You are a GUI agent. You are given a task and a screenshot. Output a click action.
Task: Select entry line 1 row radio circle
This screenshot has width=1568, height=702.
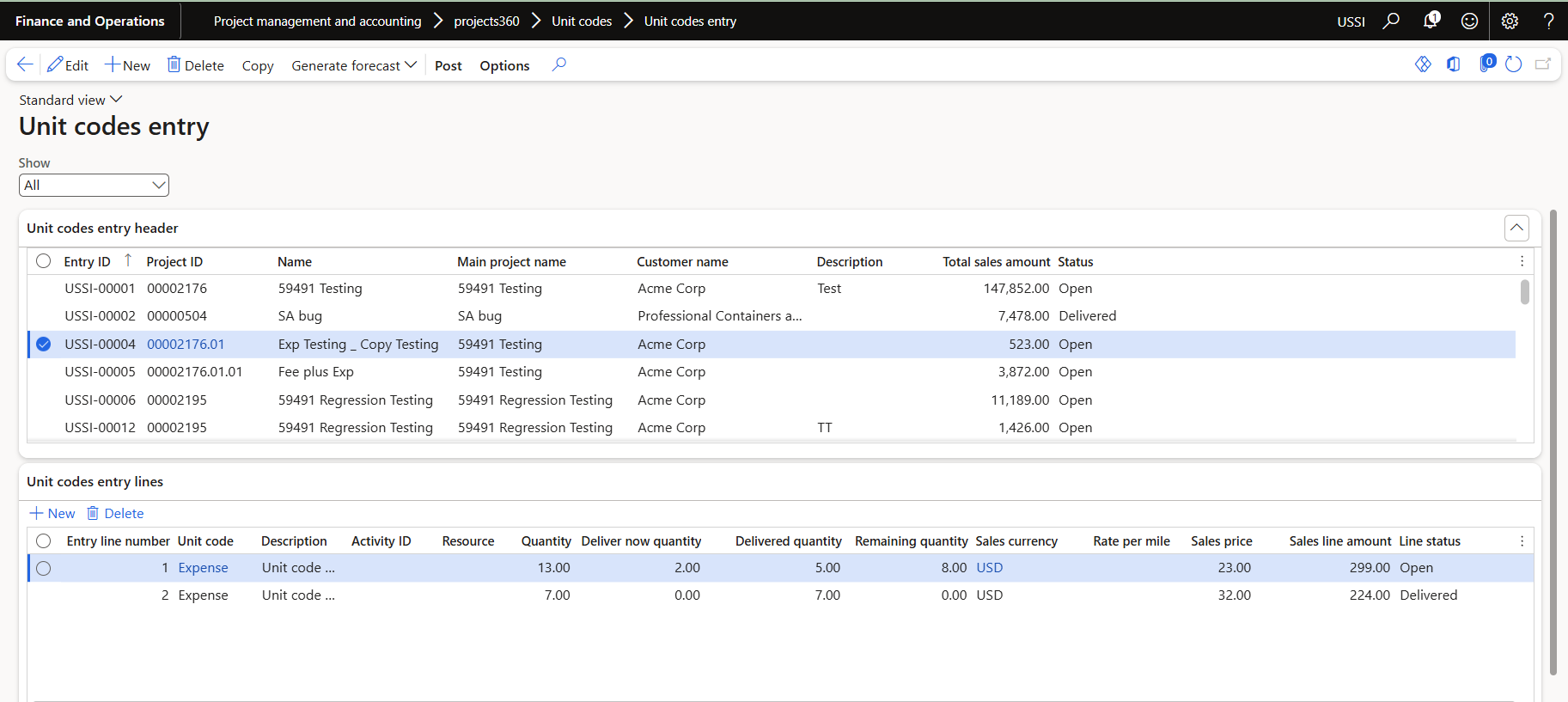[44, 568]
